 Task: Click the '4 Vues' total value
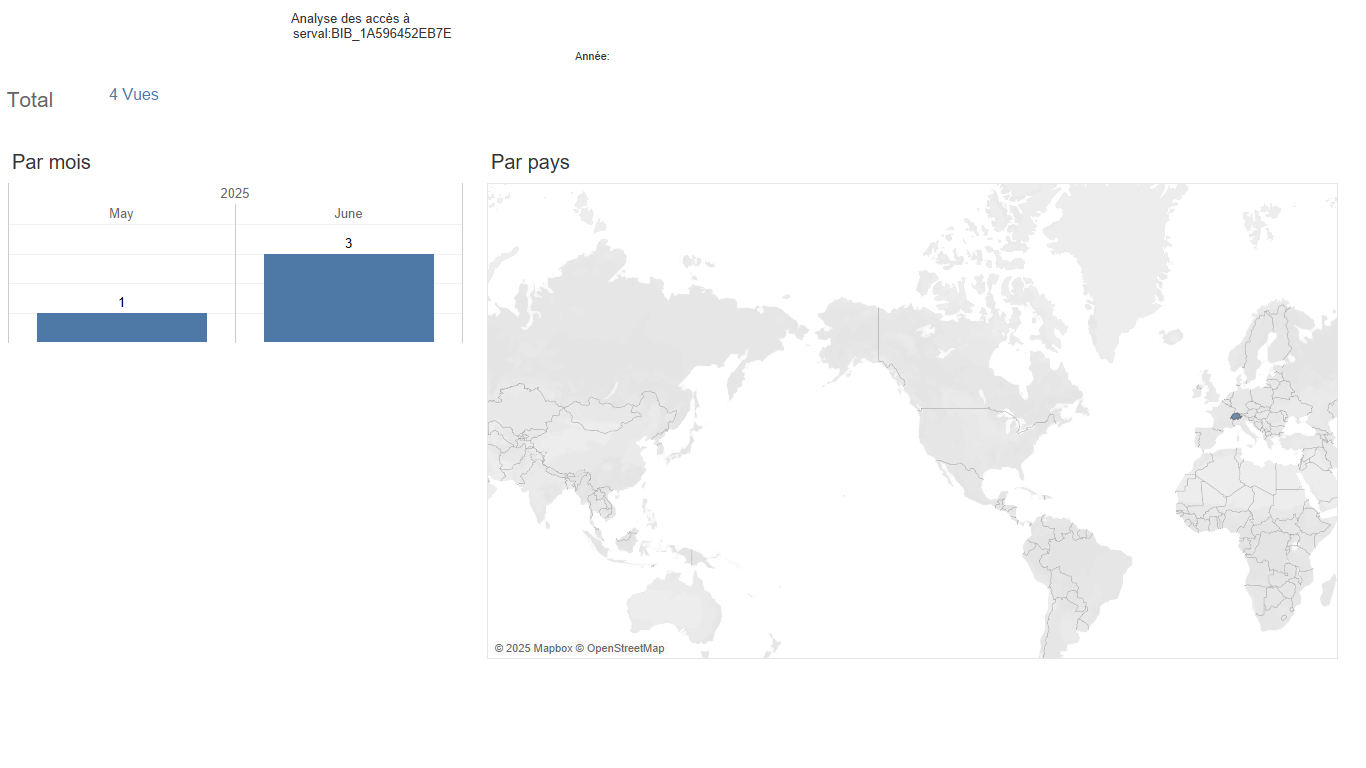point(134,94)
